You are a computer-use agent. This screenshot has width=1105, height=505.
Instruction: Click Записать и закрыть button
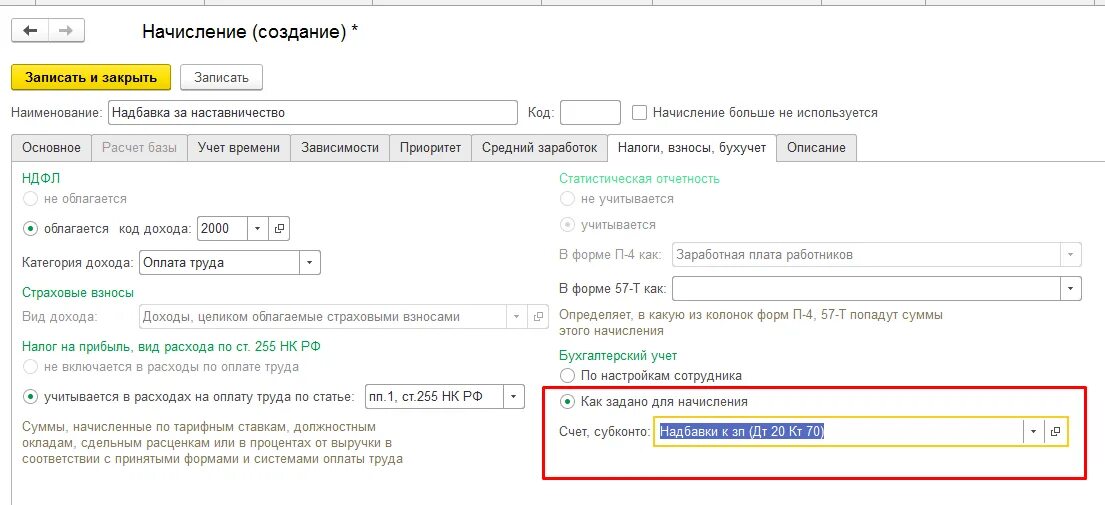[91, 77]
